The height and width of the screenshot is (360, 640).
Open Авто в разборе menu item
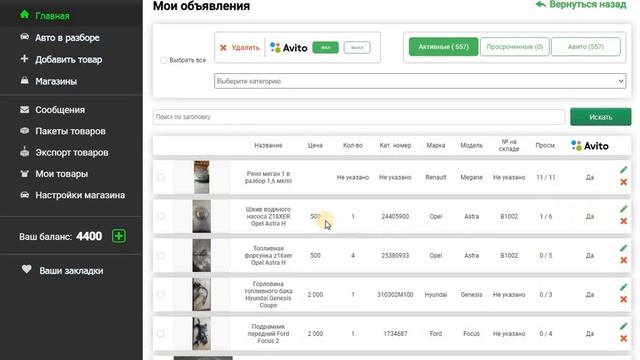[x=67, y=38]
